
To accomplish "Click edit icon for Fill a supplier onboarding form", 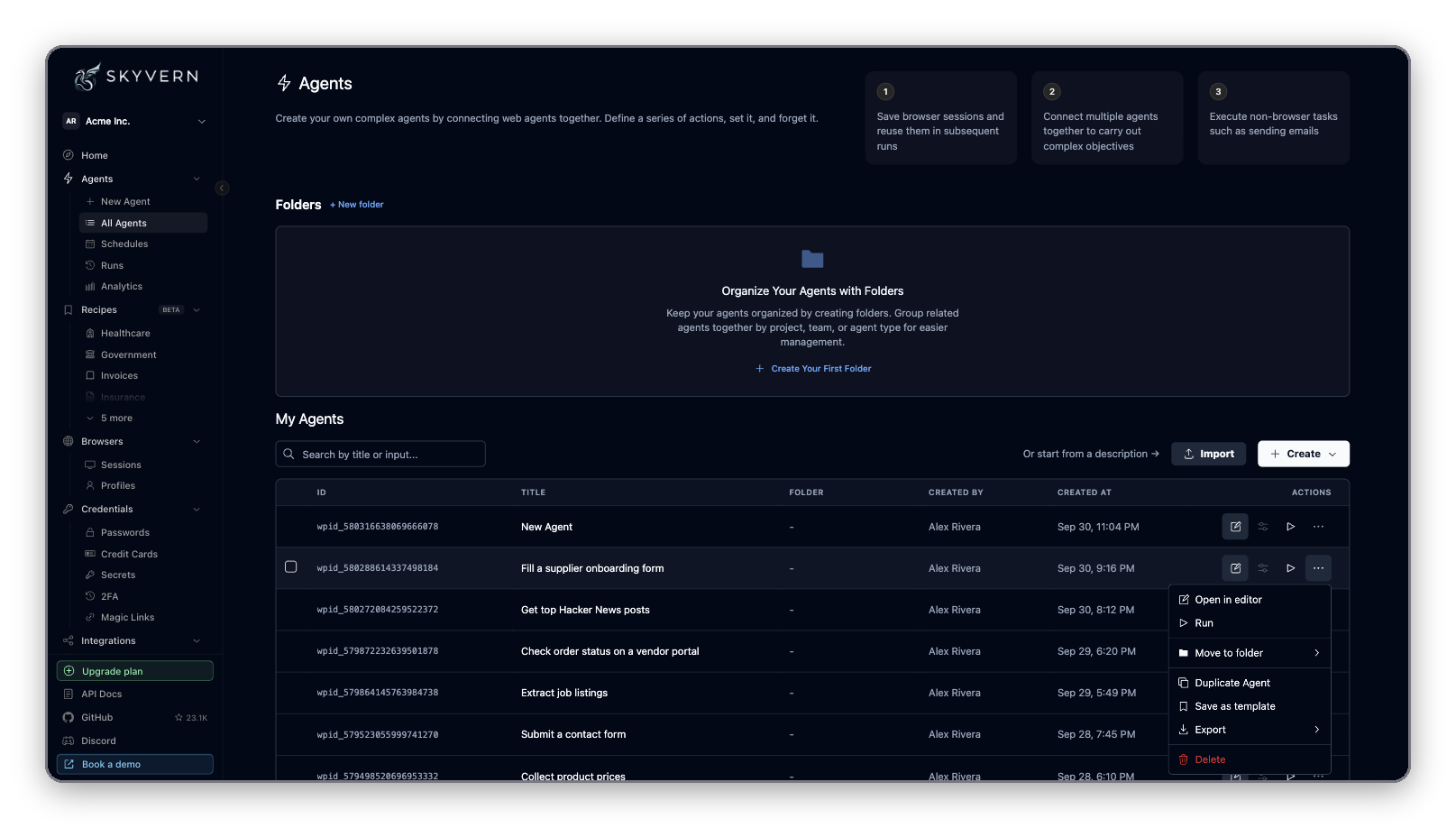I will pos(1235,568).
